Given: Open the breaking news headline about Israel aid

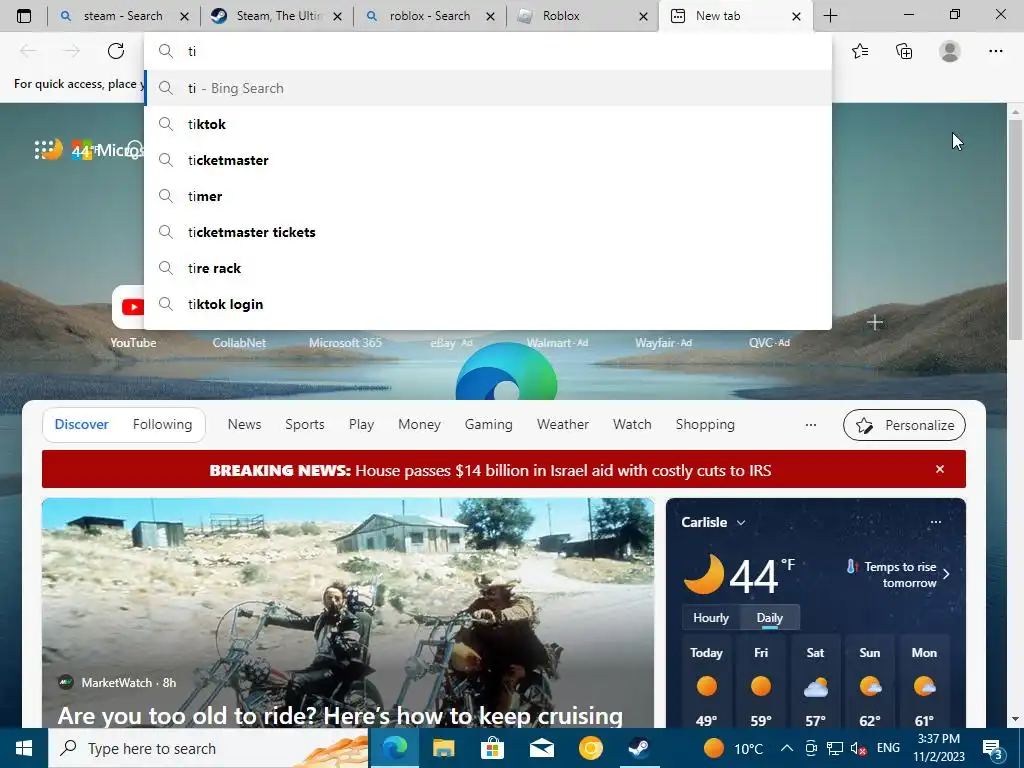Looking at the screenshot, I should pos(490,470).
